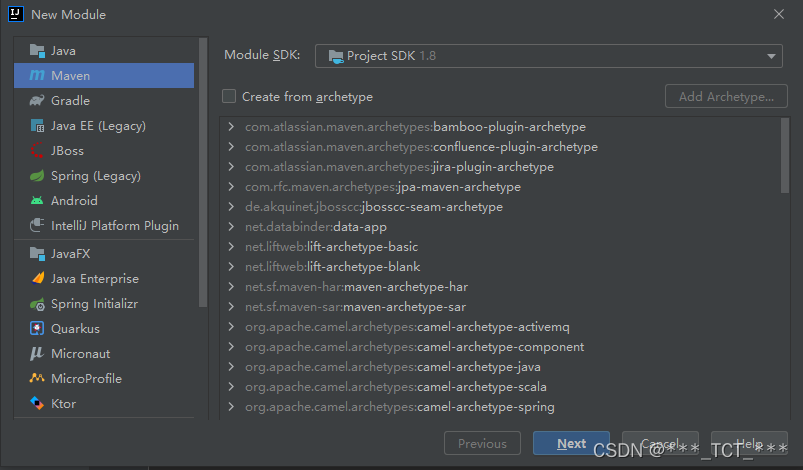This screenshot has height=470, width=803.
Task: Select the lift-archetype-basic row text
Action: click(331, 247)
